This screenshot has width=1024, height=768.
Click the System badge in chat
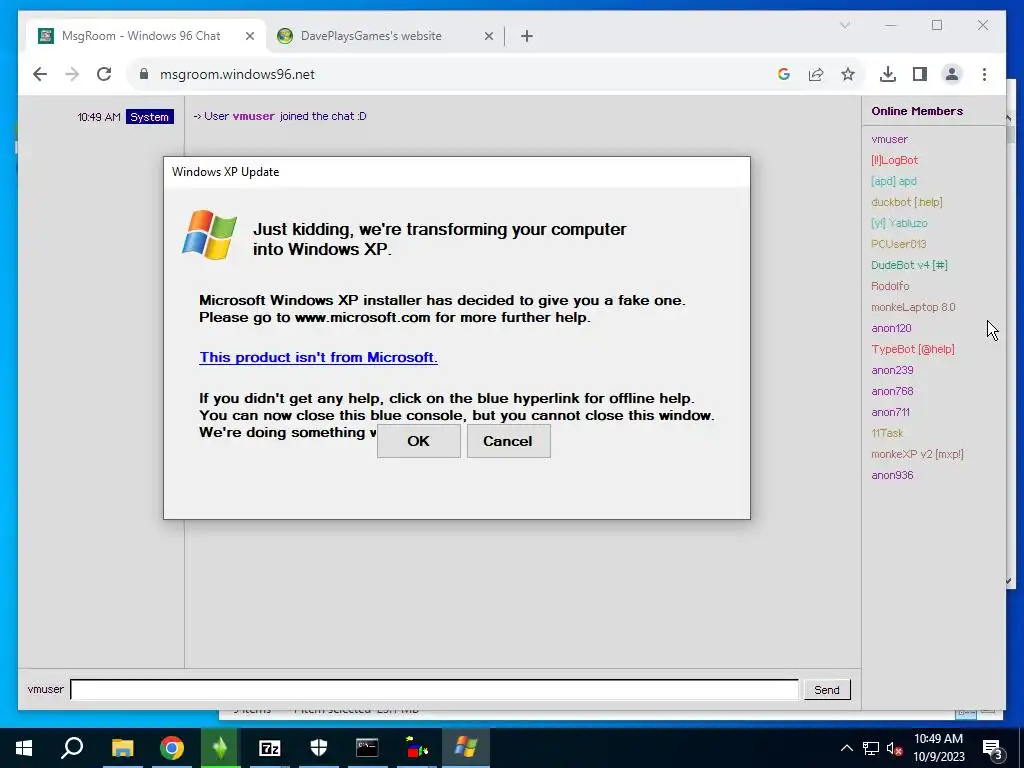[x=150, y=117]
